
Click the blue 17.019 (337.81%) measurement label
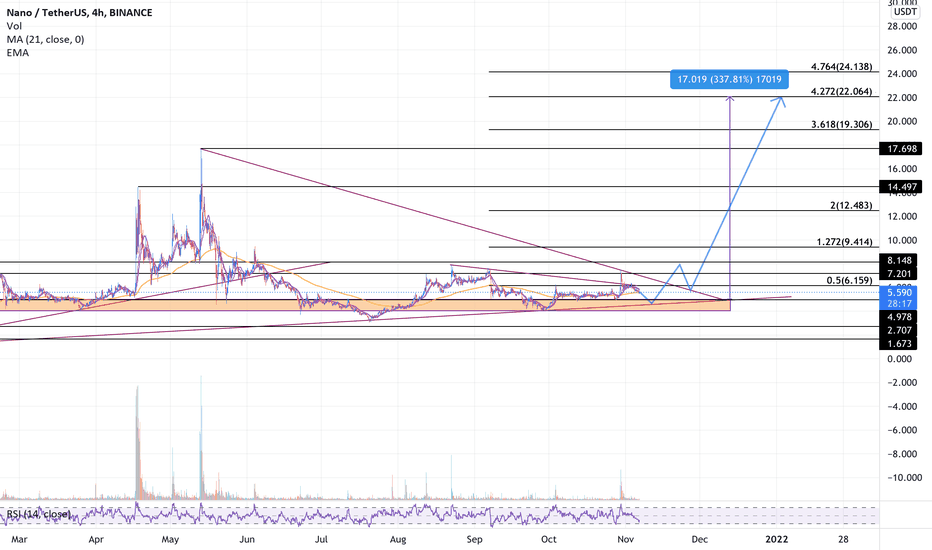tap(729, 79)
